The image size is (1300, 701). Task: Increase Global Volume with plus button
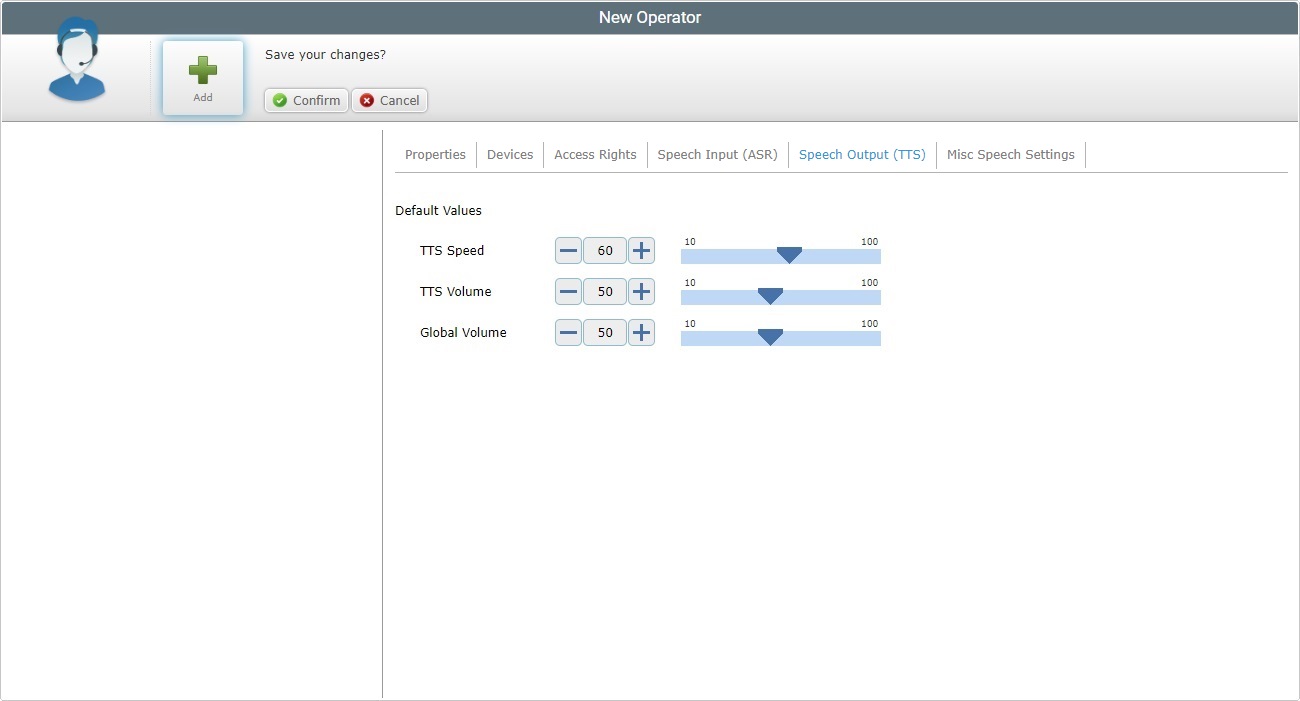[641, 333]
